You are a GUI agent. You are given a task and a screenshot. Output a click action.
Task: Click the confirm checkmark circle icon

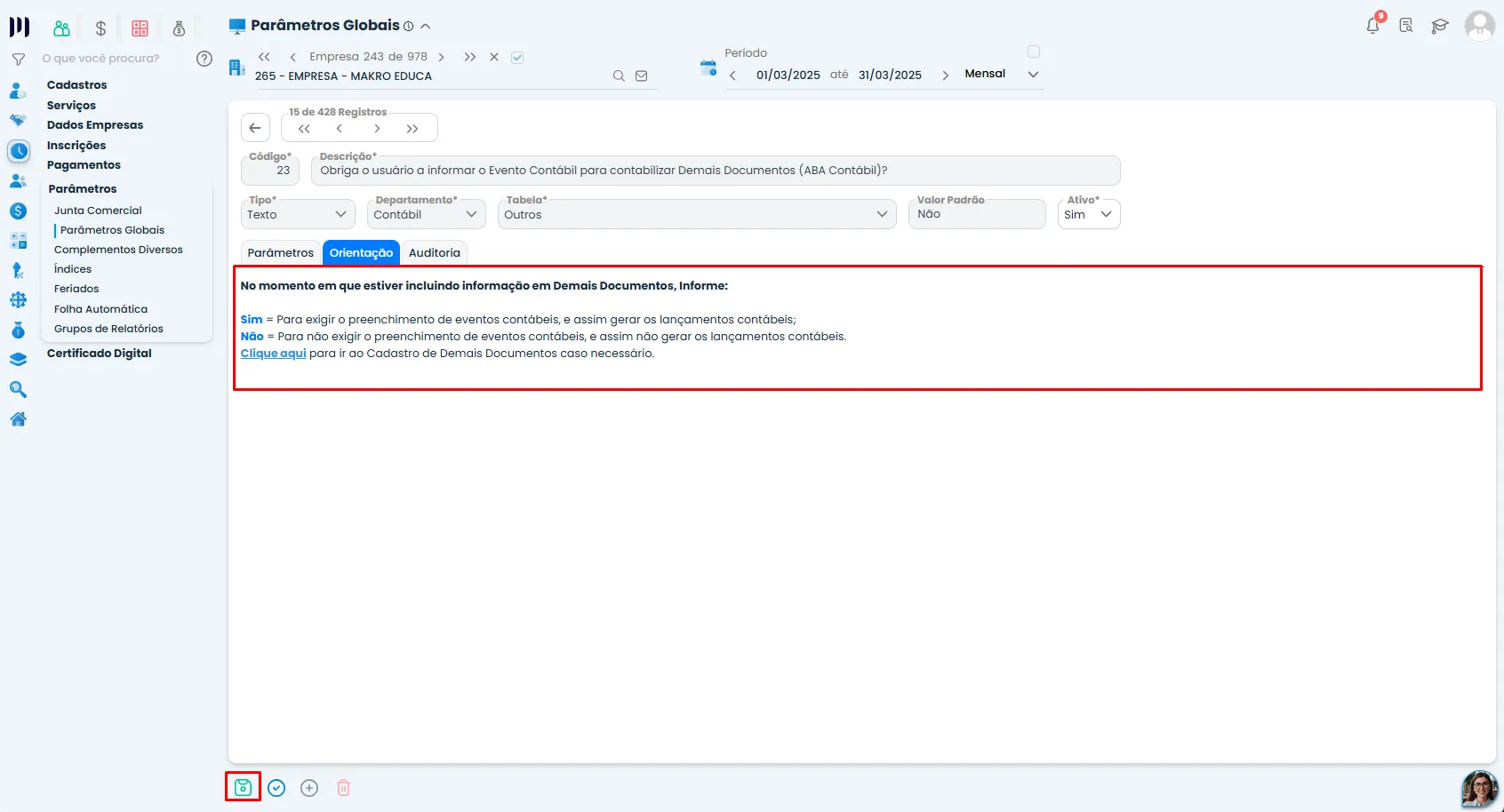click(276, 788)
